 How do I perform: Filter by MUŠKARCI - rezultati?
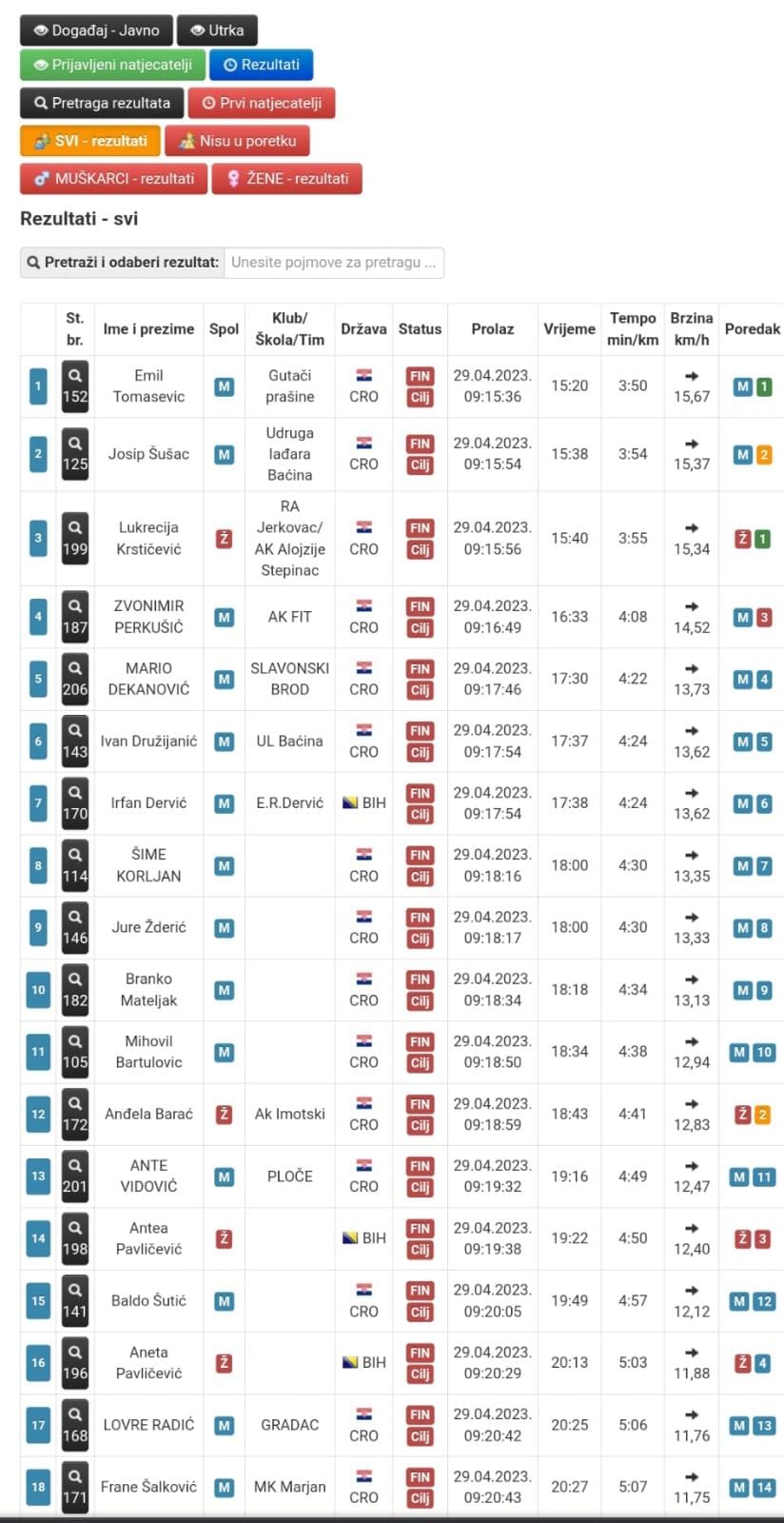pos(114,178)
